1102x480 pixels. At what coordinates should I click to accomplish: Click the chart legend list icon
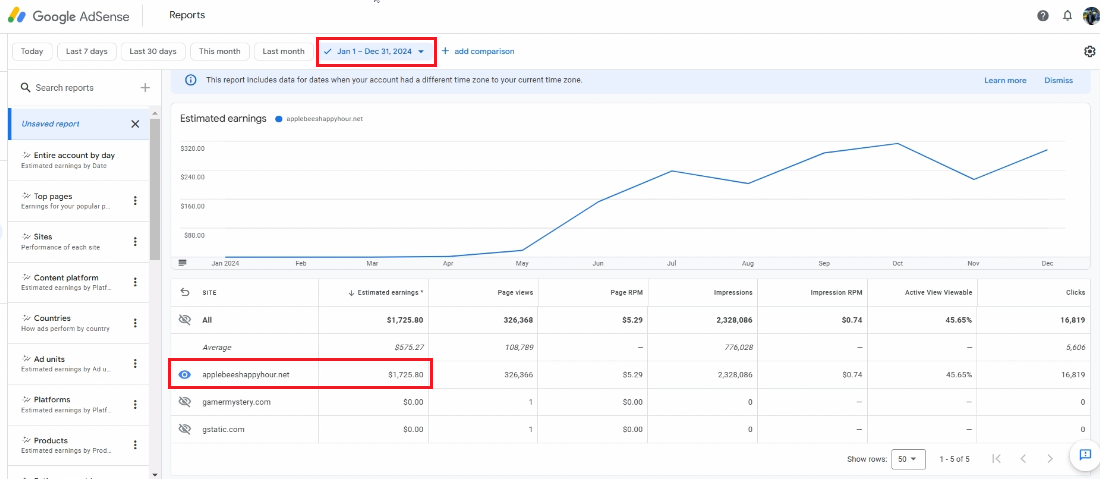[x=183, y=263]
